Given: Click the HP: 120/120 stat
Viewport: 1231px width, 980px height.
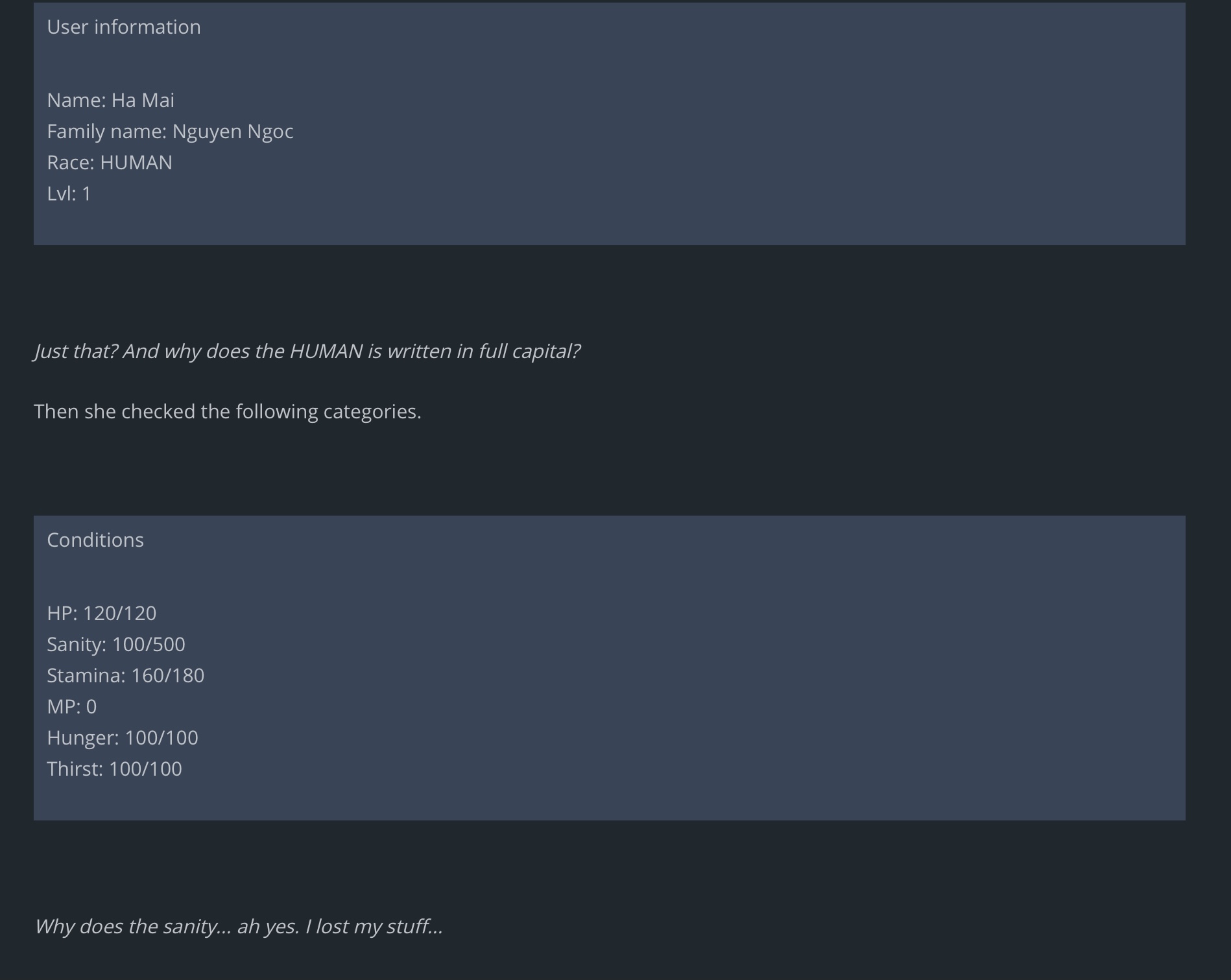Looking at the screenshot, I should pos(102,614).
